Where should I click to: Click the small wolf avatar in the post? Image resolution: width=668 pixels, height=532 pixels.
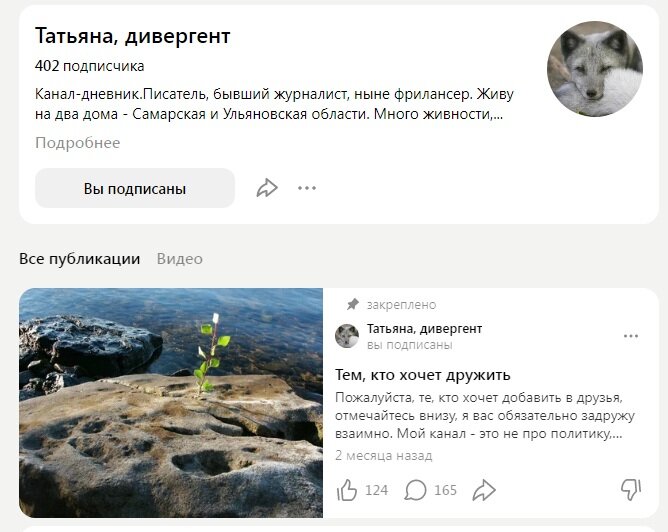tap(347, 336)
